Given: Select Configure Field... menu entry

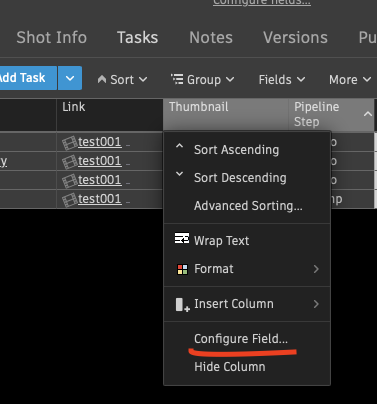Looking at the screenshot, I should (x=241, y=339).
